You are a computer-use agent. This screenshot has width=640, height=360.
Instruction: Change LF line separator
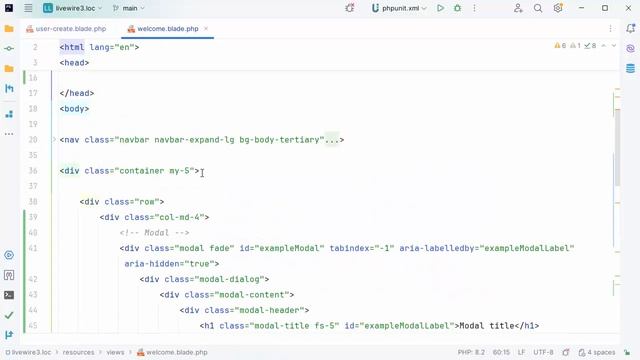pos(521,352)
